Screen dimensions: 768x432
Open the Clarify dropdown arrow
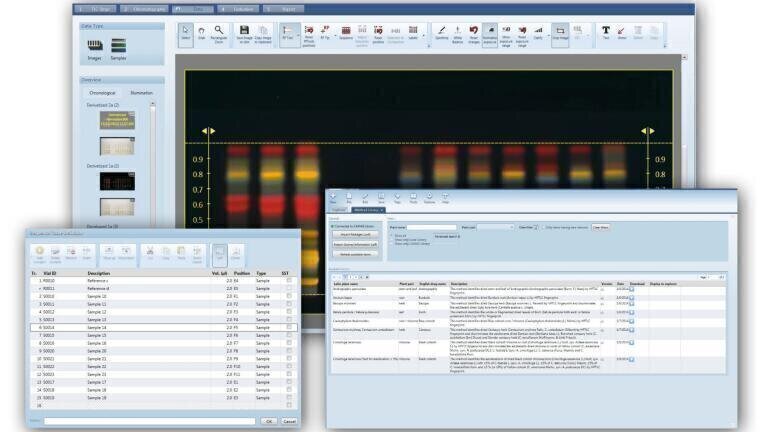548,35
